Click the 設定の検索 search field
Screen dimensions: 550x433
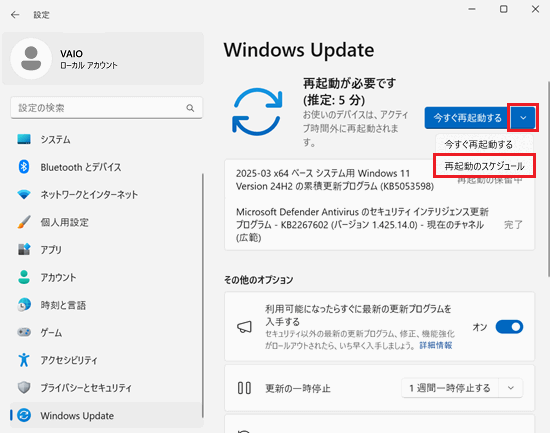click(107, 108)
